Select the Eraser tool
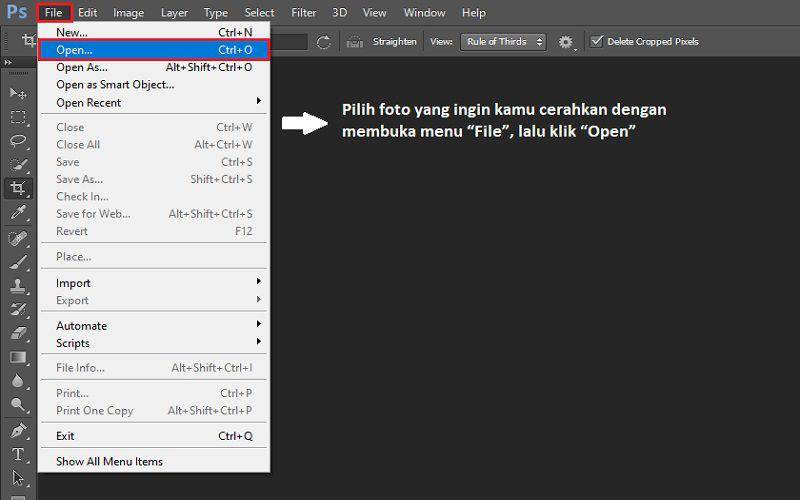Image resolution: width=800 pixels, height=500 pixels. coord(18,333)
